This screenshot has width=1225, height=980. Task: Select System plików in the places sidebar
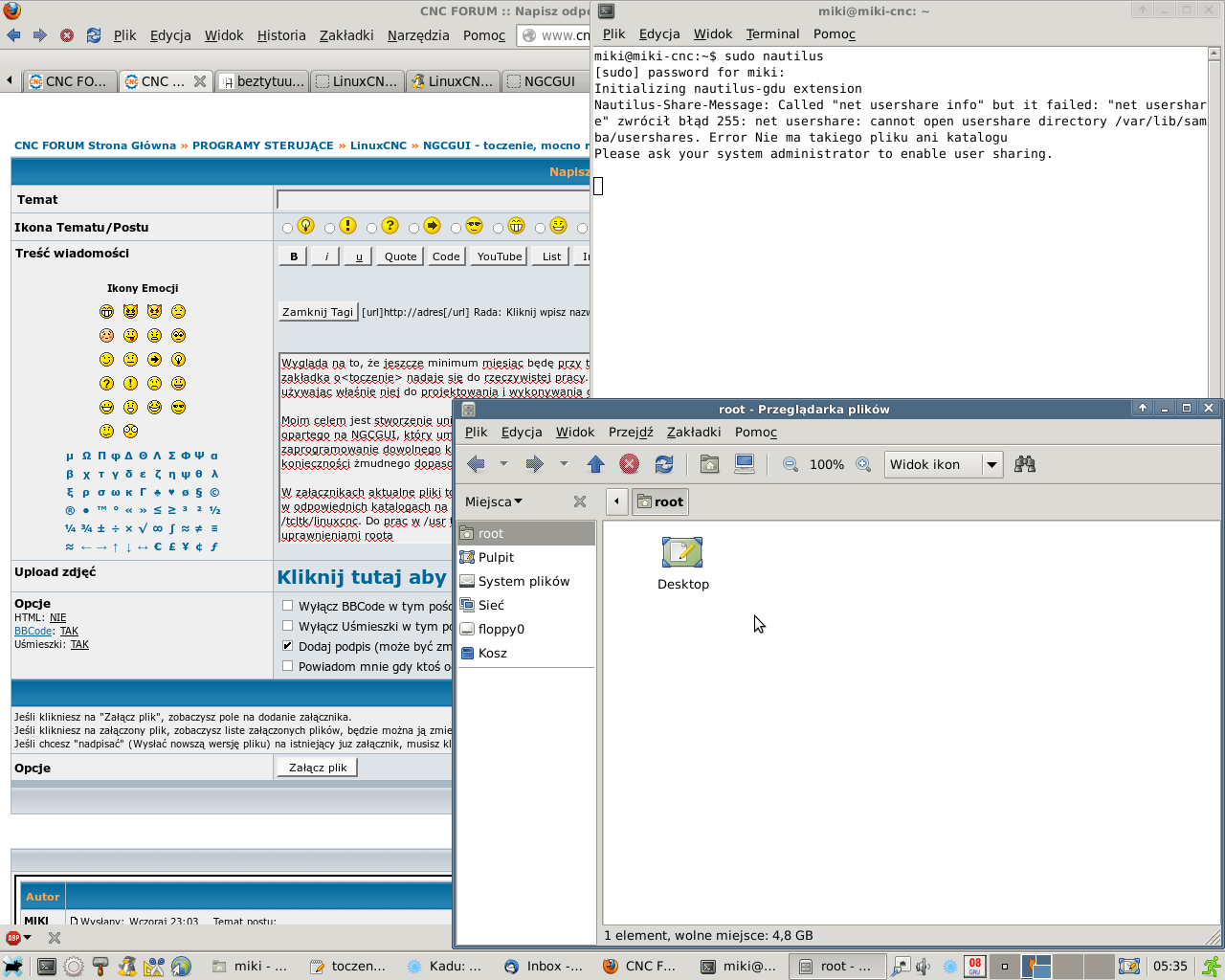[526, 581]
